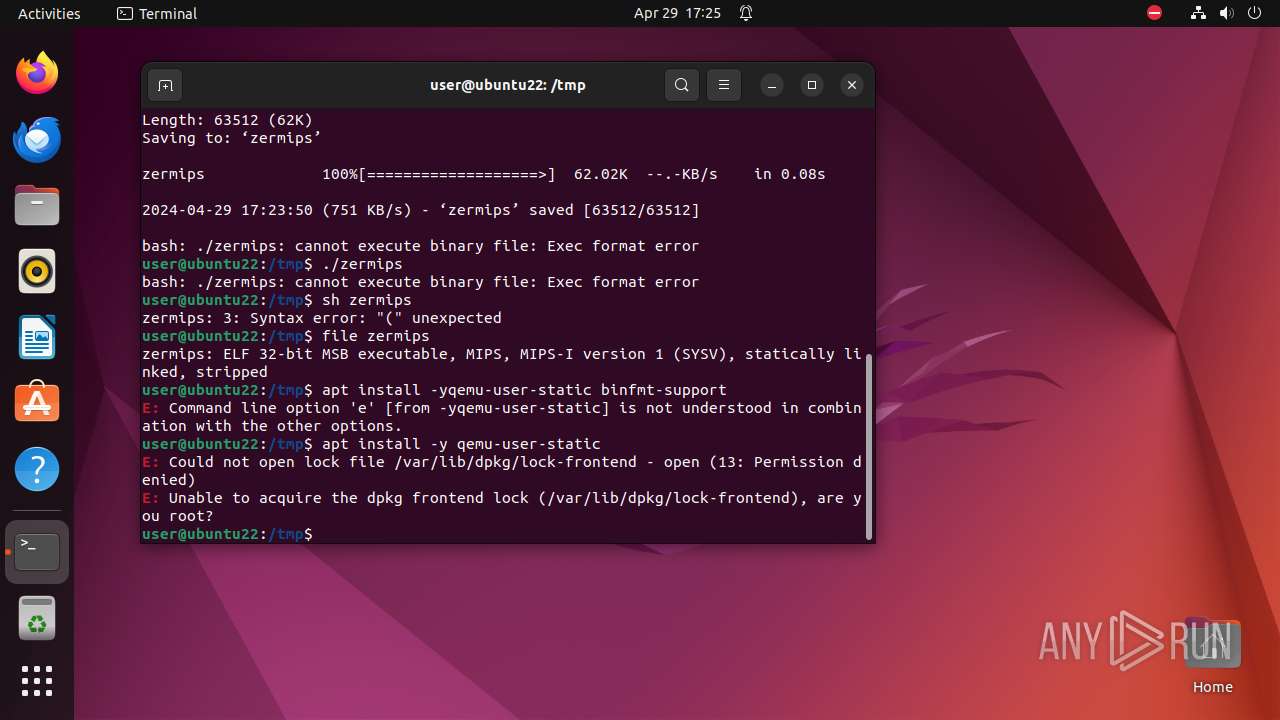Close the terminal window

[x=852, y=85]
